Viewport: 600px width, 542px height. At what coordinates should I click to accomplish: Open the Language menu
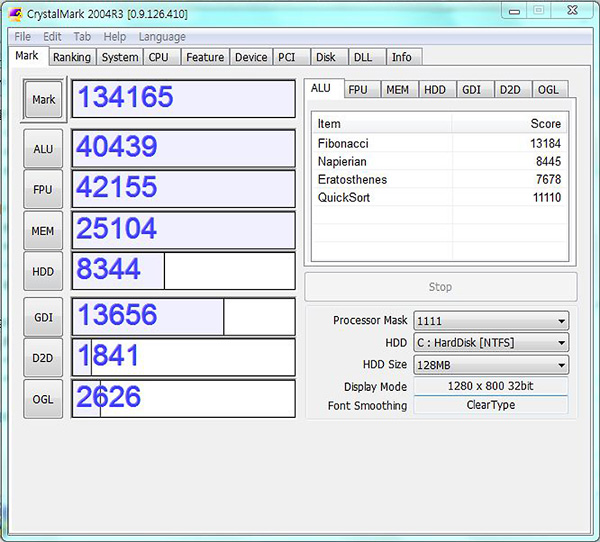click(162, 37)
